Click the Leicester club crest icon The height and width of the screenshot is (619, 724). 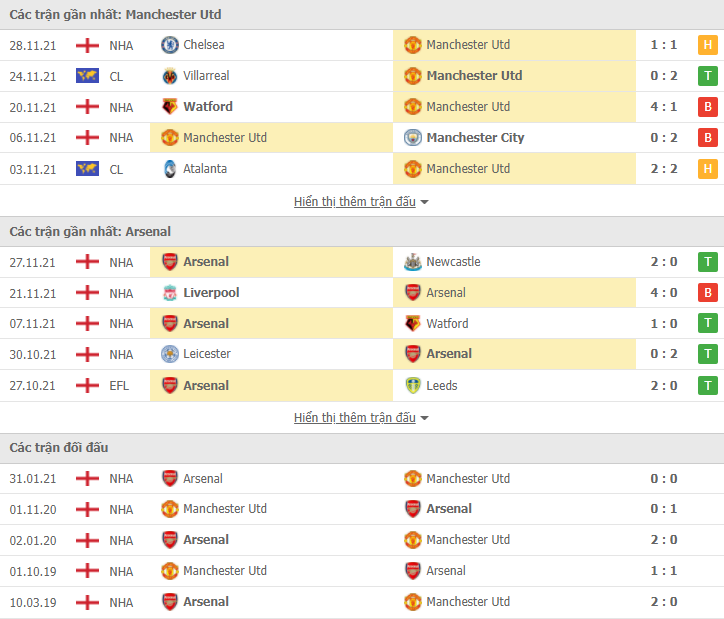pyautogui.click(x=169, y=354)
